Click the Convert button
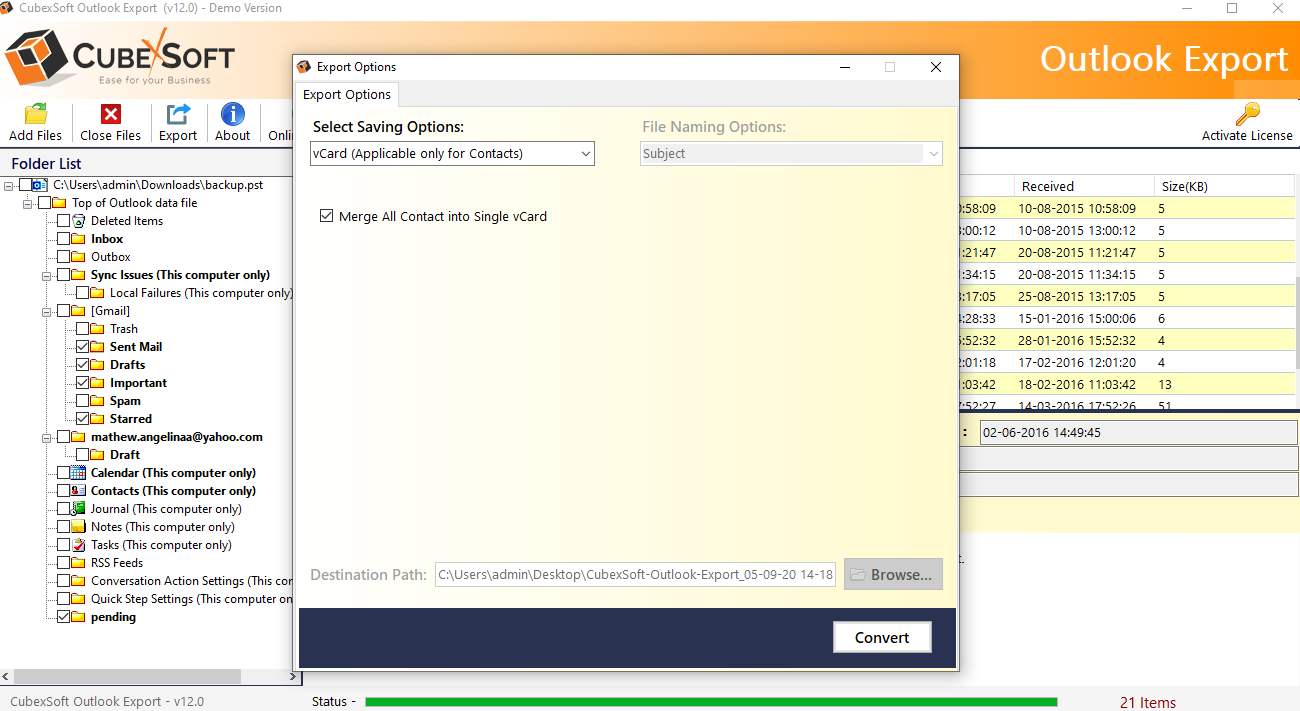Image resolution: width=1300 pixels, height=711 pixels. (x=882, y=638)
